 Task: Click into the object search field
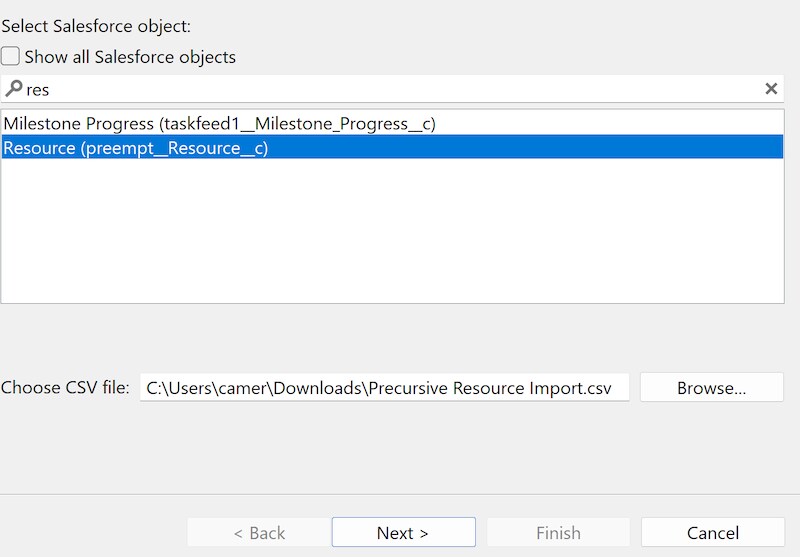pos(400,89)
